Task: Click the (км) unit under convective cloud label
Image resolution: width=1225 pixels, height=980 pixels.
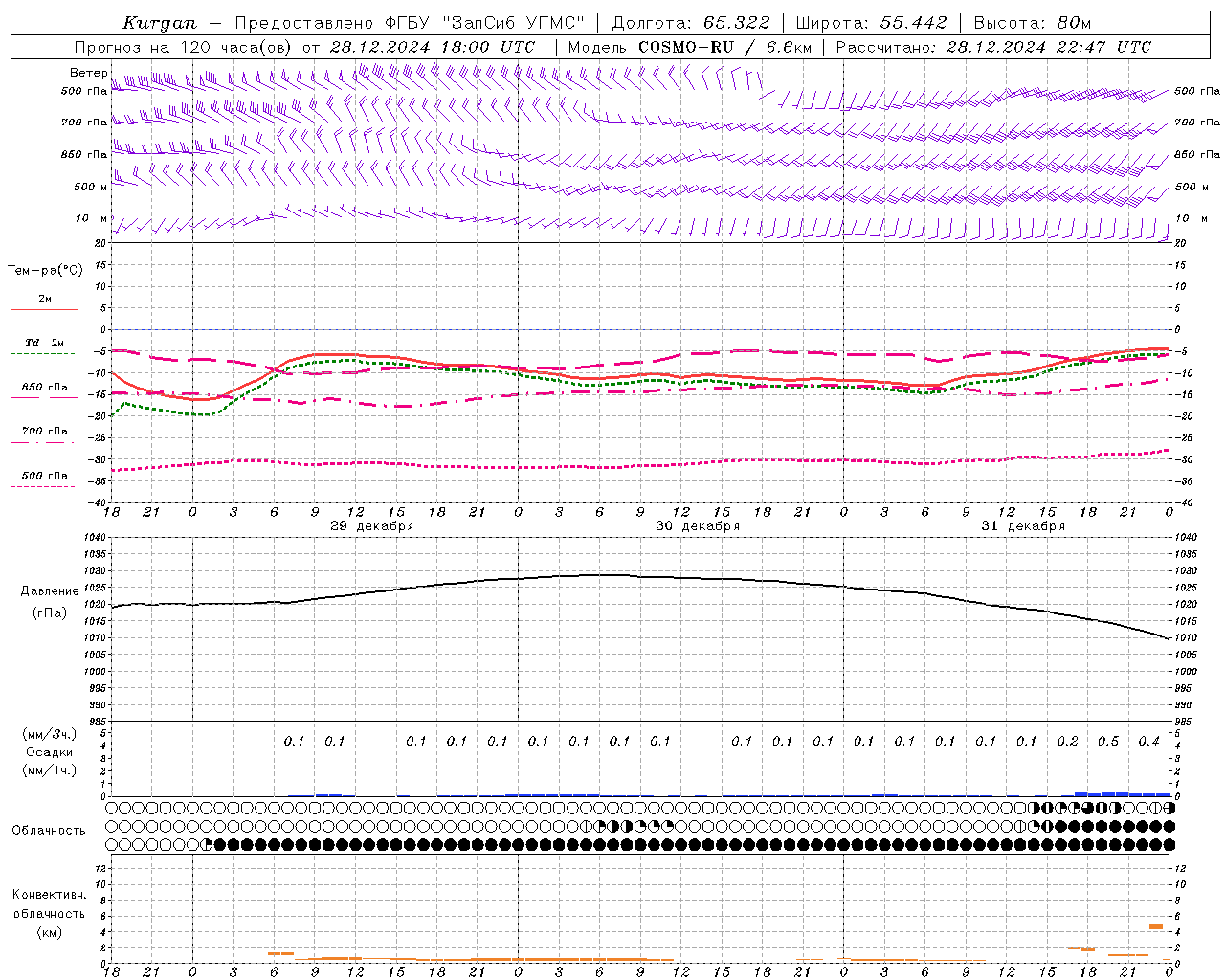Action: point(50,932)
